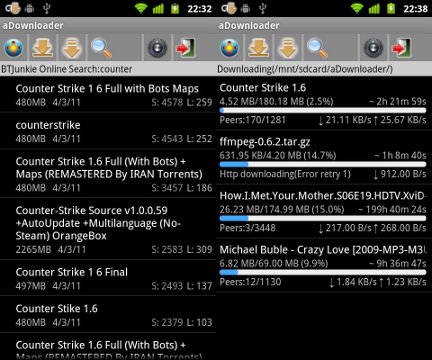Tap '497MB 4/3/11' size text
Viewport: 432px width, 360px height.
click(x=48, y=286)
